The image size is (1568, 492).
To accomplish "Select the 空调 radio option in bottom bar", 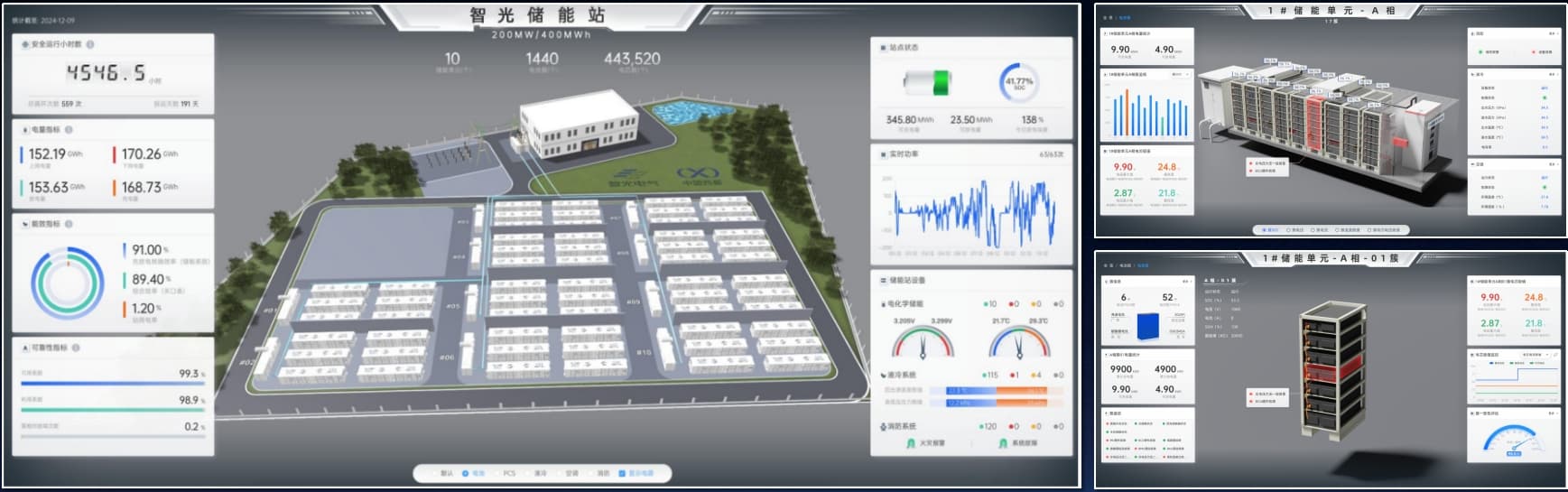I will click(560, 473).
